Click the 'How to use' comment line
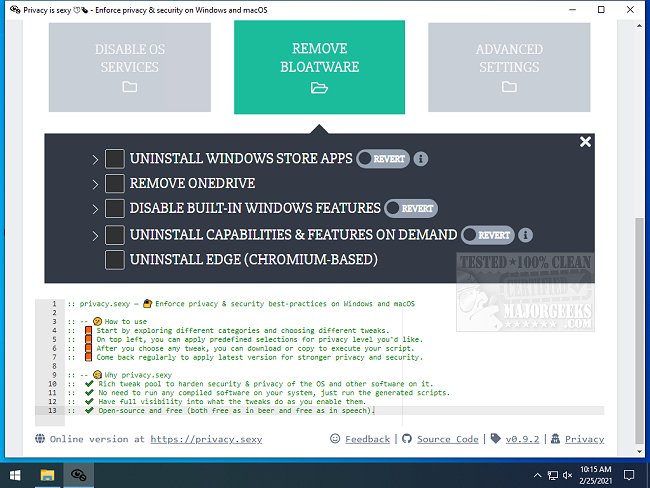 tap(108, 321)
